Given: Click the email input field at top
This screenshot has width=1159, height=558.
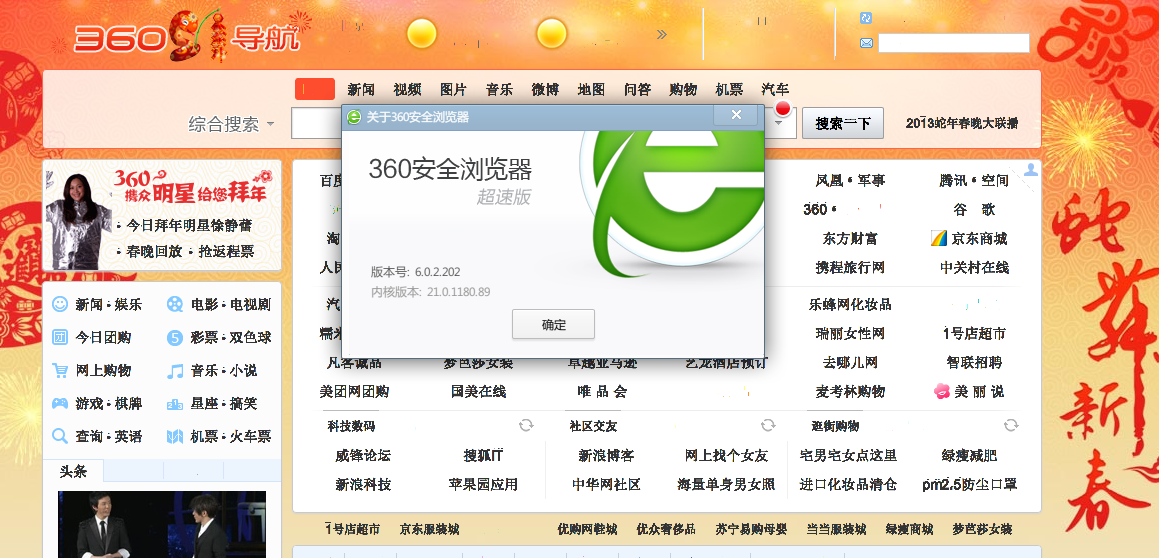Looking at the screenshot, I should pos(954,43).
